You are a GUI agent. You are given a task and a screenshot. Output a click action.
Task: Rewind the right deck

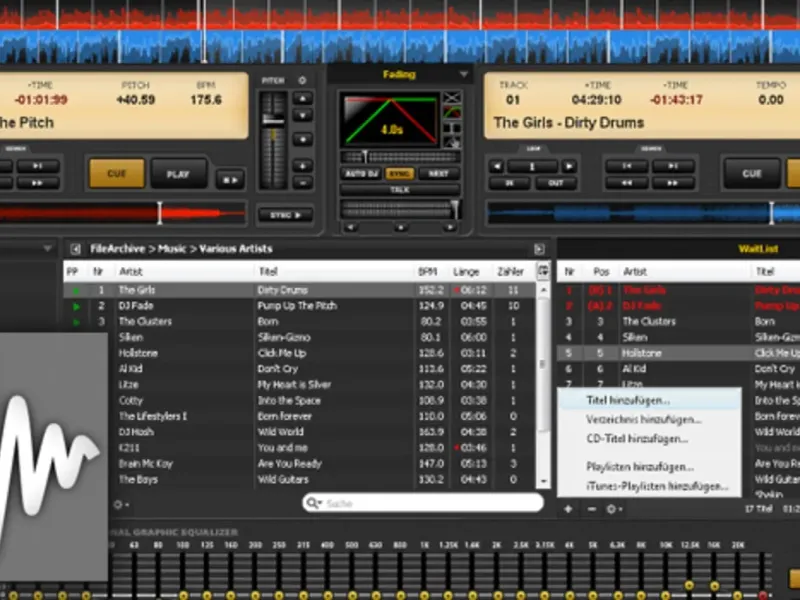tap(627, 183)
